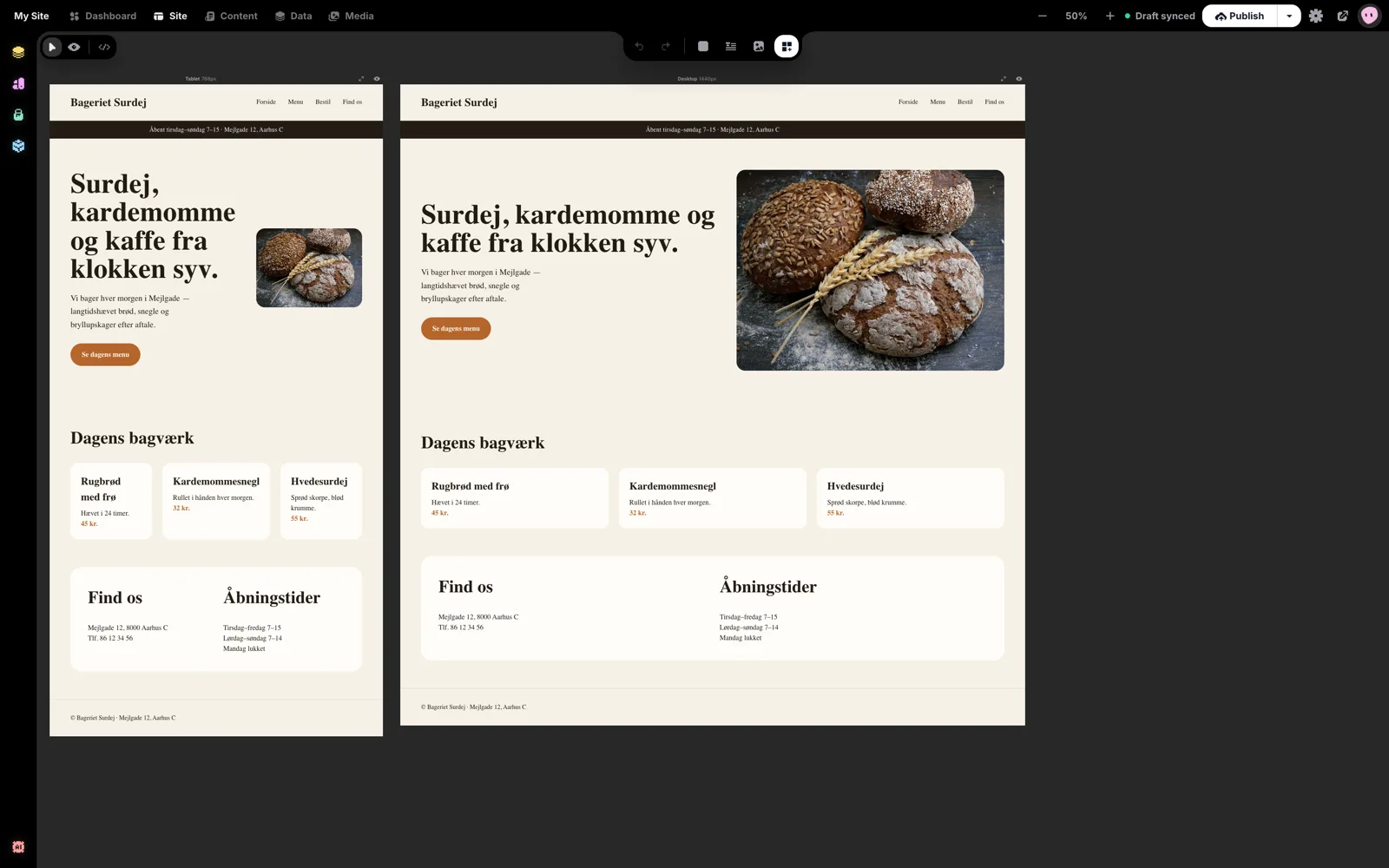Zoom out with the minus button
1389x868 pixels.
1043,16
